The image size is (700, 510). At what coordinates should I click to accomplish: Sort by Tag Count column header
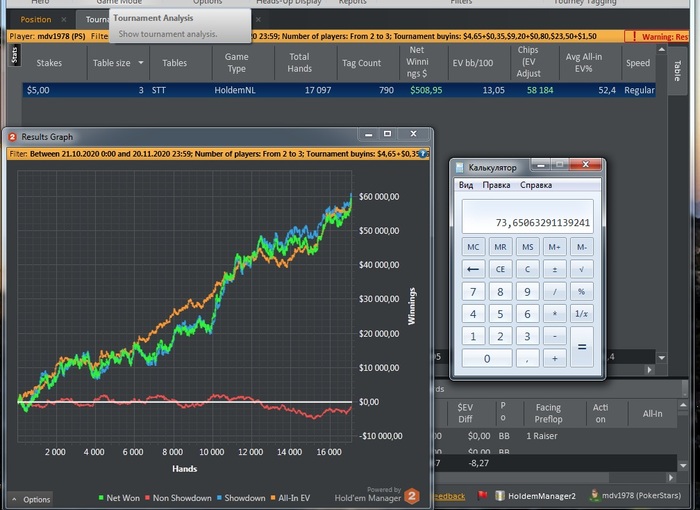(361, 63)
